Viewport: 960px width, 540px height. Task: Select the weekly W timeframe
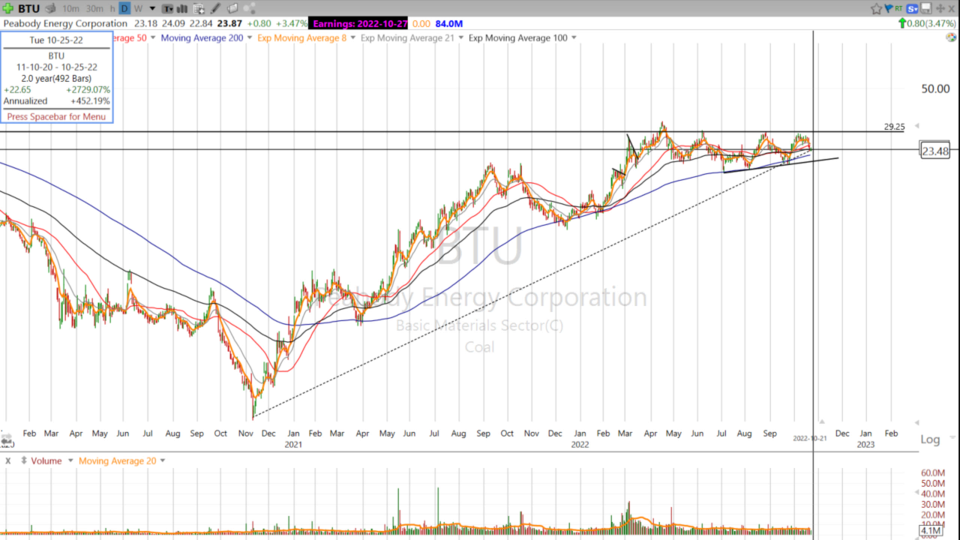(x=138, y=9)
